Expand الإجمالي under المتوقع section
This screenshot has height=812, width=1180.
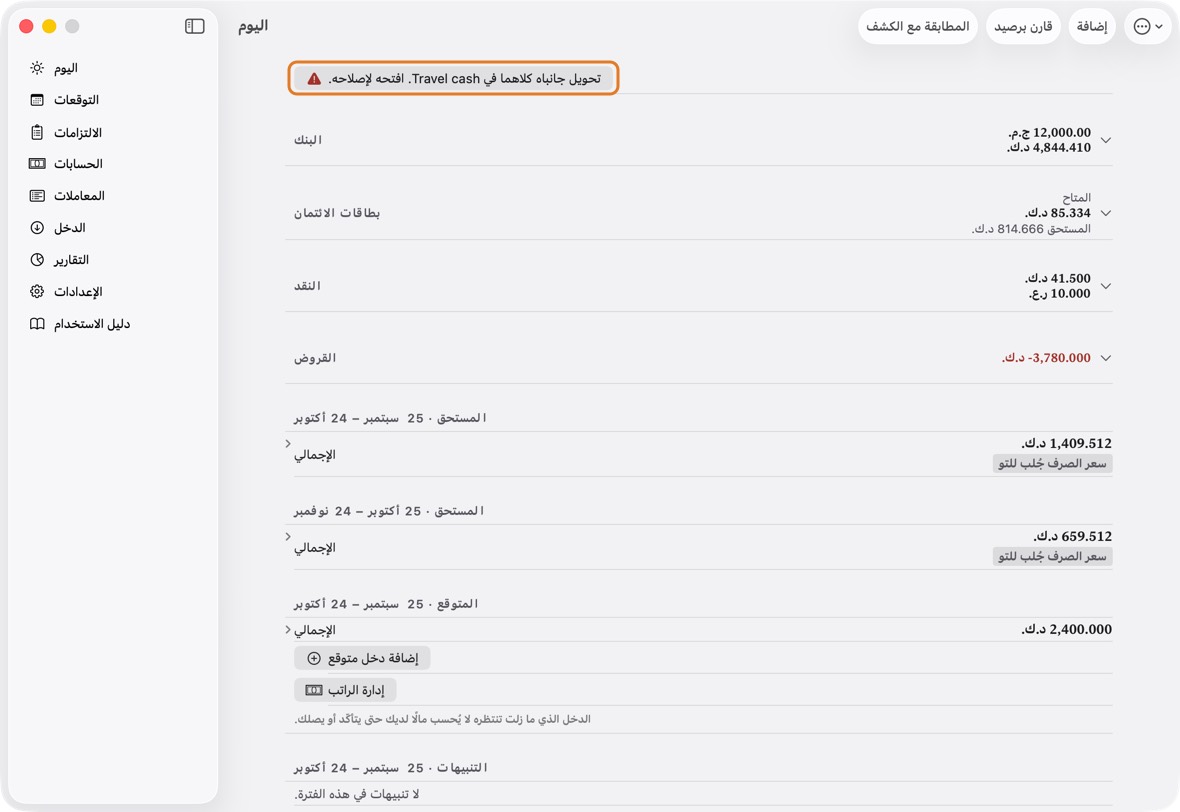(288, 630)
